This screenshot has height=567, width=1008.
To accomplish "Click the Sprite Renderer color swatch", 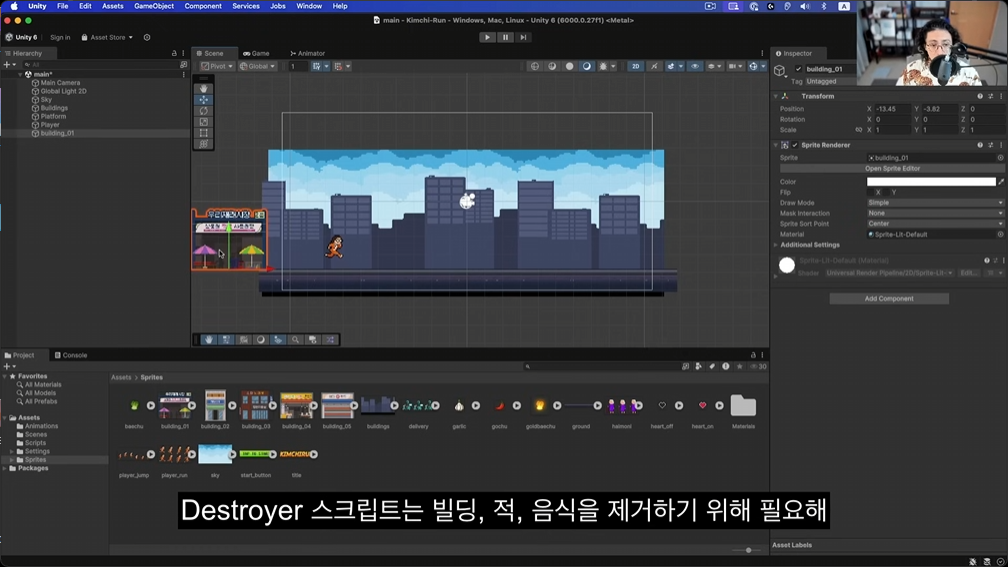I will [931, 182].
